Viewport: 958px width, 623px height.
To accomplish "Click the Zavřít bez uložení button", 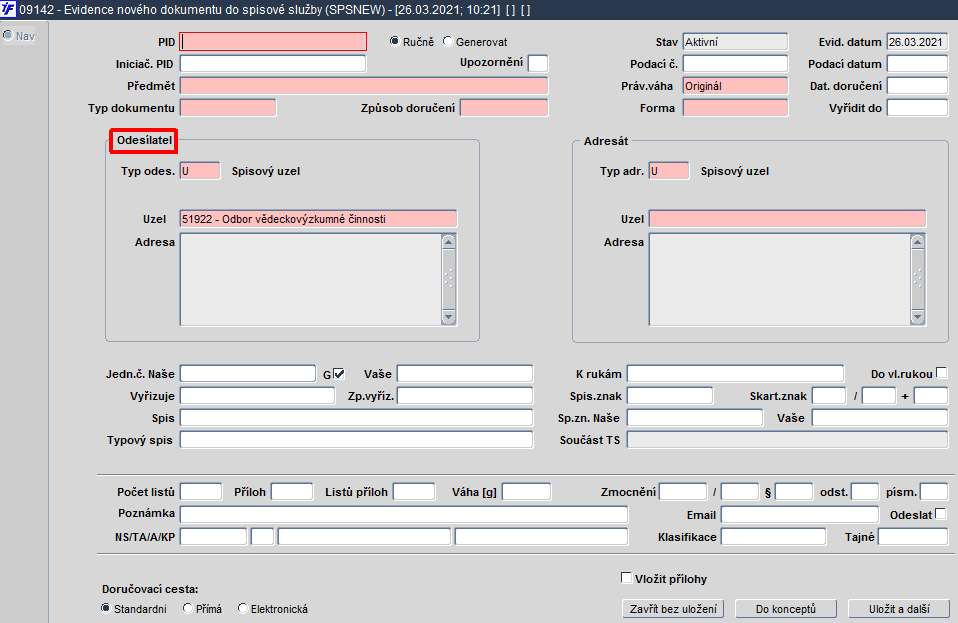I will 673,609.
